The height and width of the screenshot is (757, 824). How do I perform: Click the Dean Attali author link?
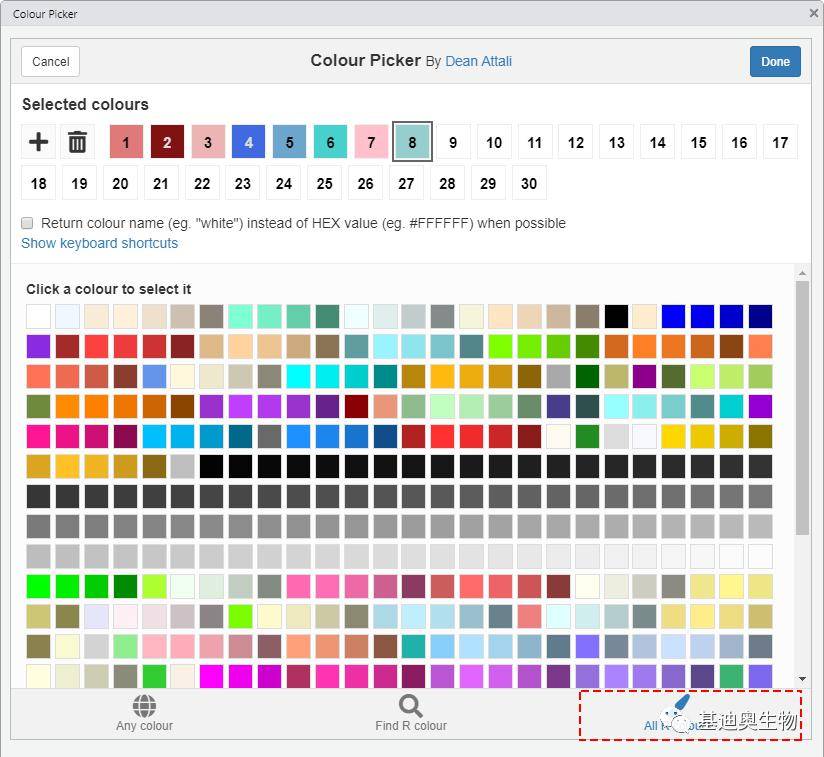point(478,61)
